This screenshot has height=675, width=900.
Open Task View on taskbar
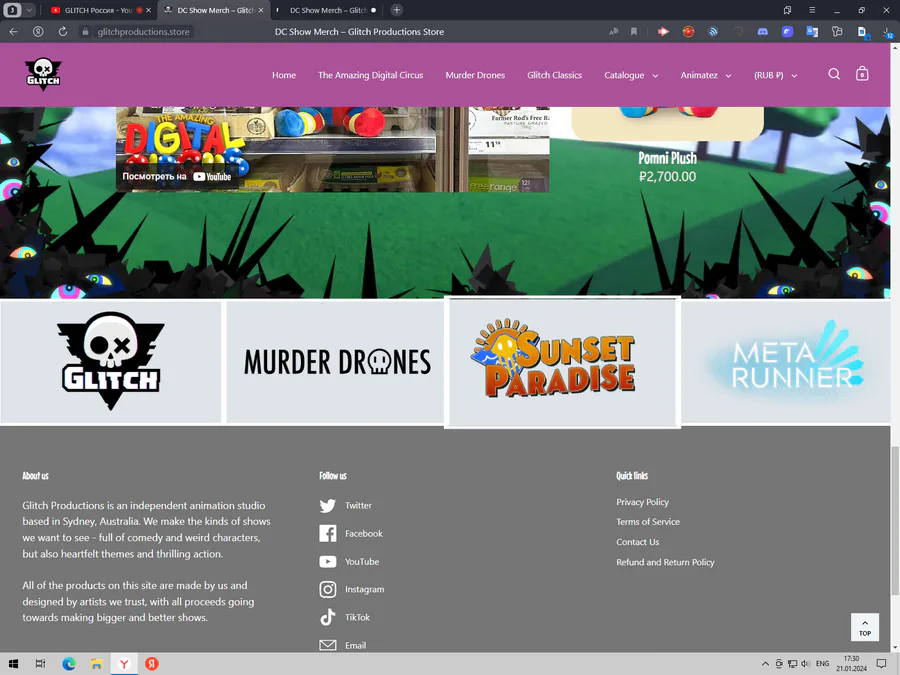pyautogui.click(x=40, y=664)
